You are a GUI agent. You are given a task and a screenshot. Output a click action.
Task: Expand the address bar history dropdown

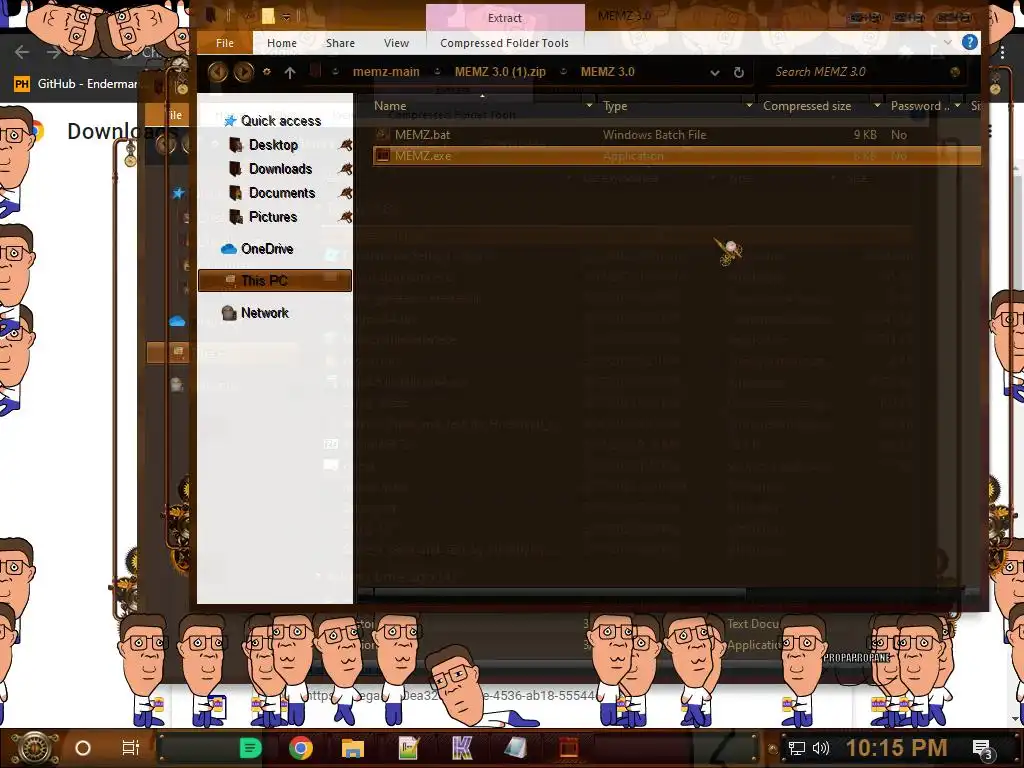tap(715, 72)
